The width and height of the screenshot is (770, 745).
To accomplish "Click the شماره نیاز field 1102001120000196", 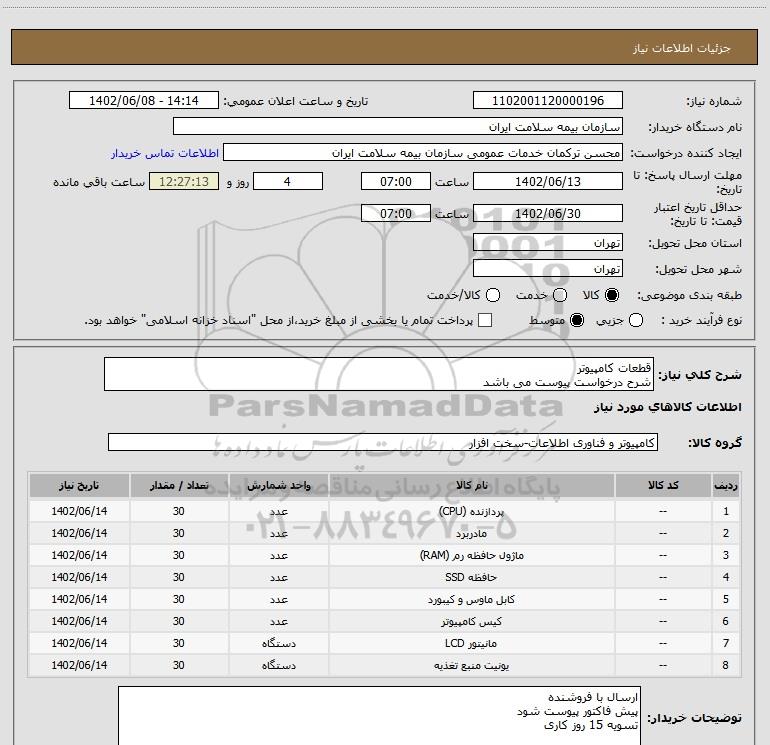I will pyautogui.click(x=548, y=101).
